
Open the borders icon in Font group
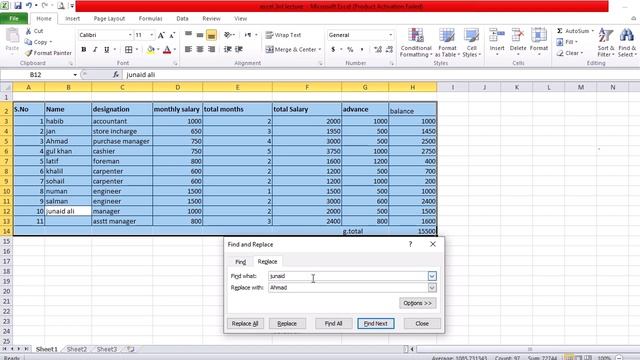pyautogui.click(x=129, y=49)
